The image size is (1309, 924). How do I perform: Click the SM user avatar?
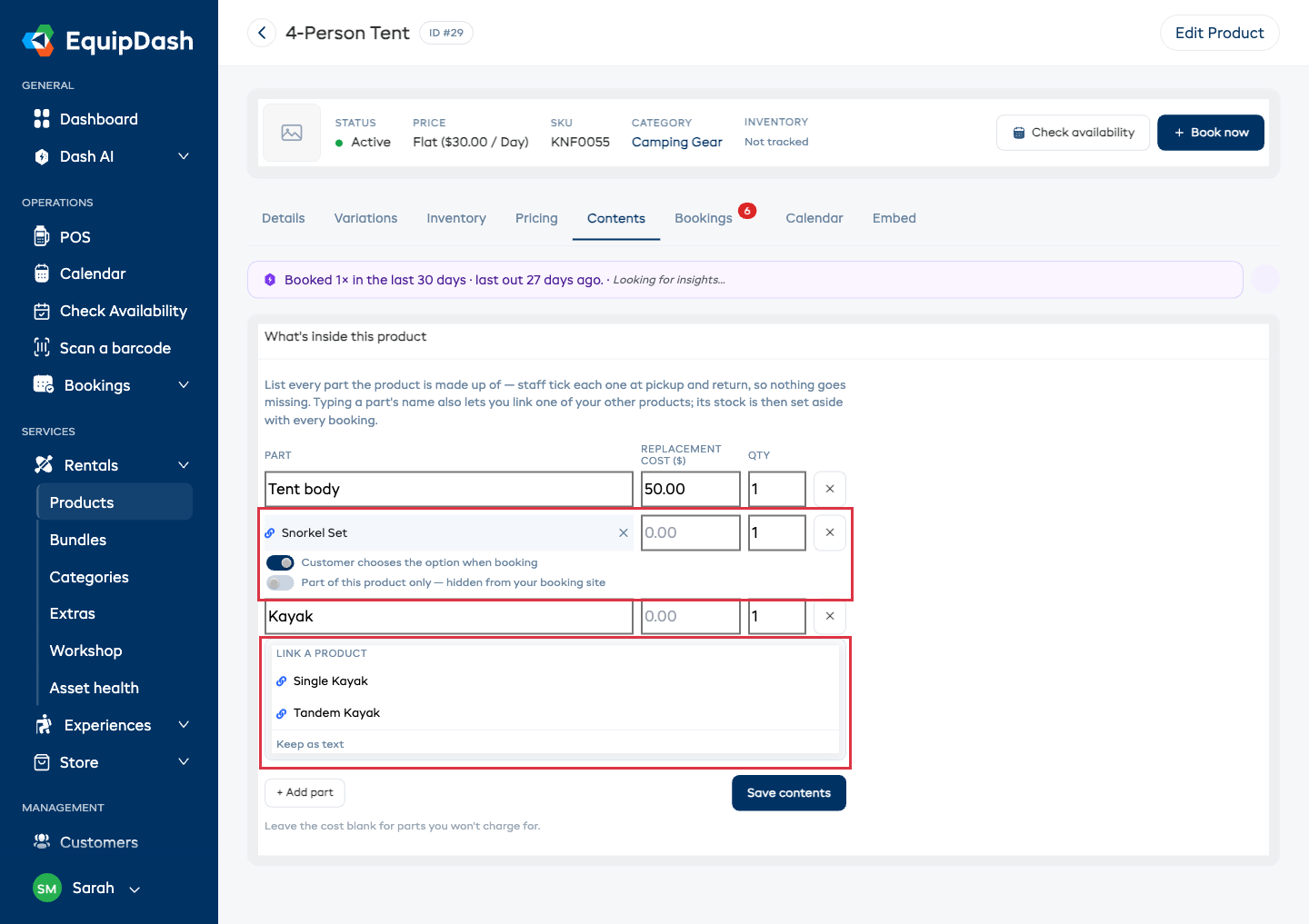[47, 889]
